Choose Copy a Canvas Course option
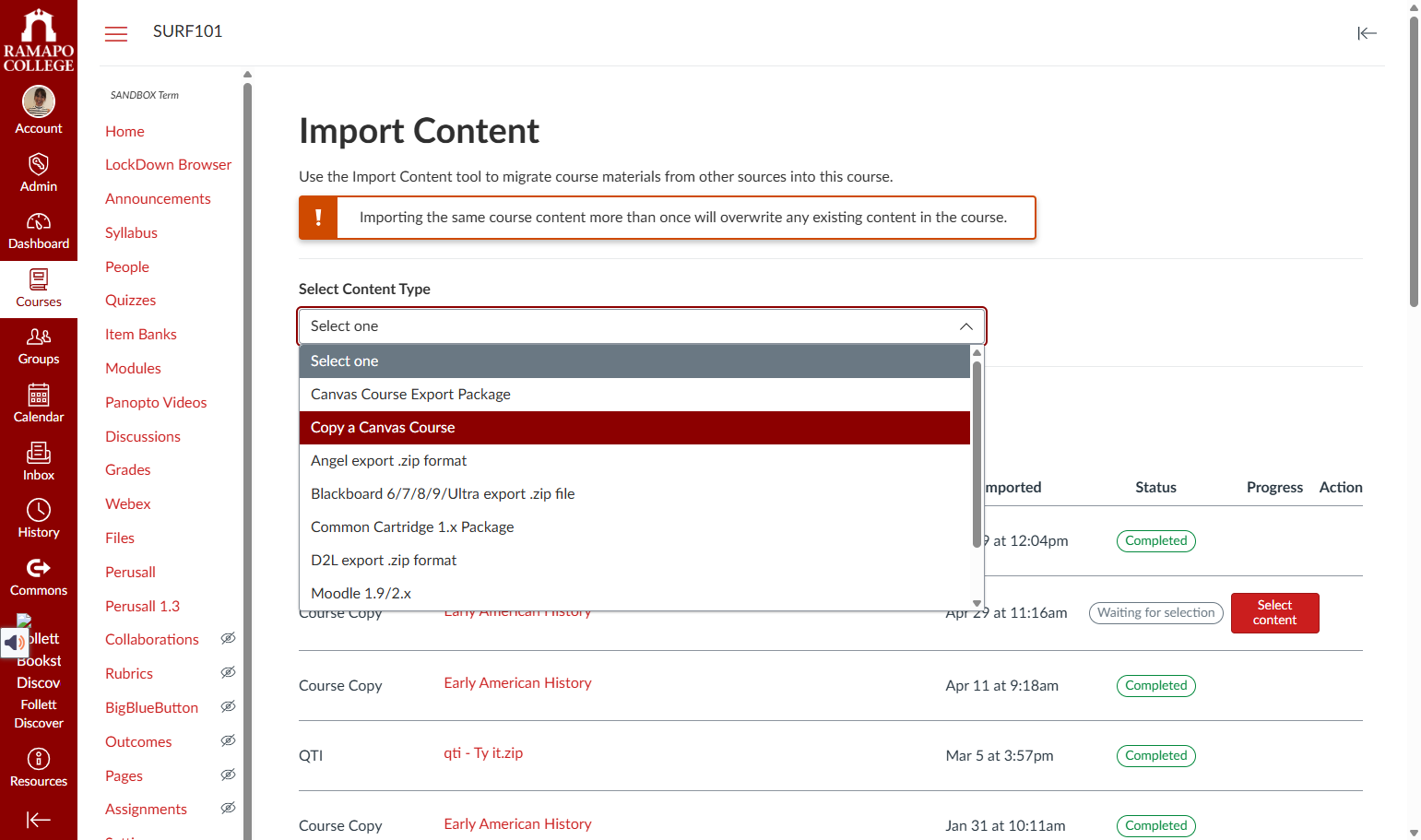Image resolution: width=1421 pixels, height=840 pixels. click(634, 428)
